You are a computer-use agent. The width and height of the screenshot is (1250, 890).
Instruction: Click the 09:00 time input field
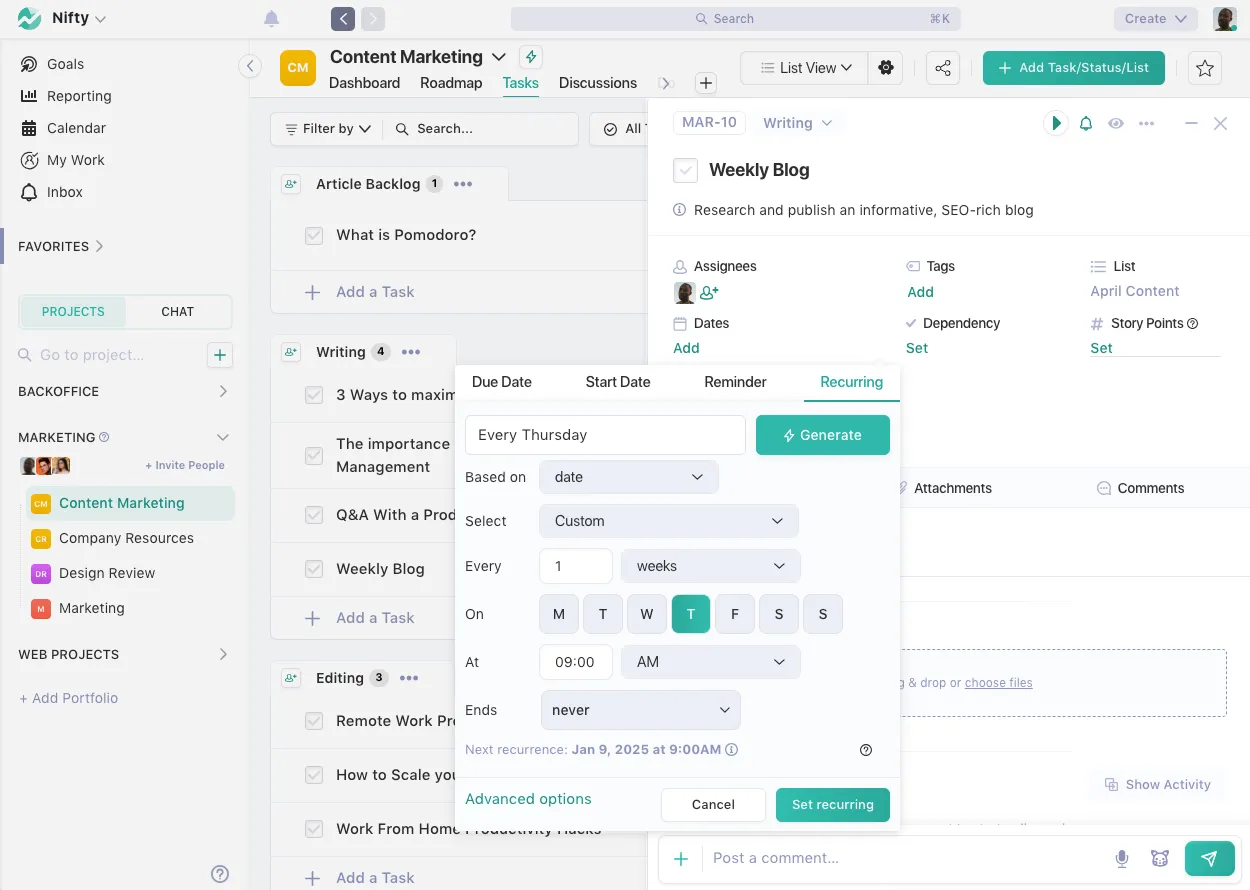[576, 661]
